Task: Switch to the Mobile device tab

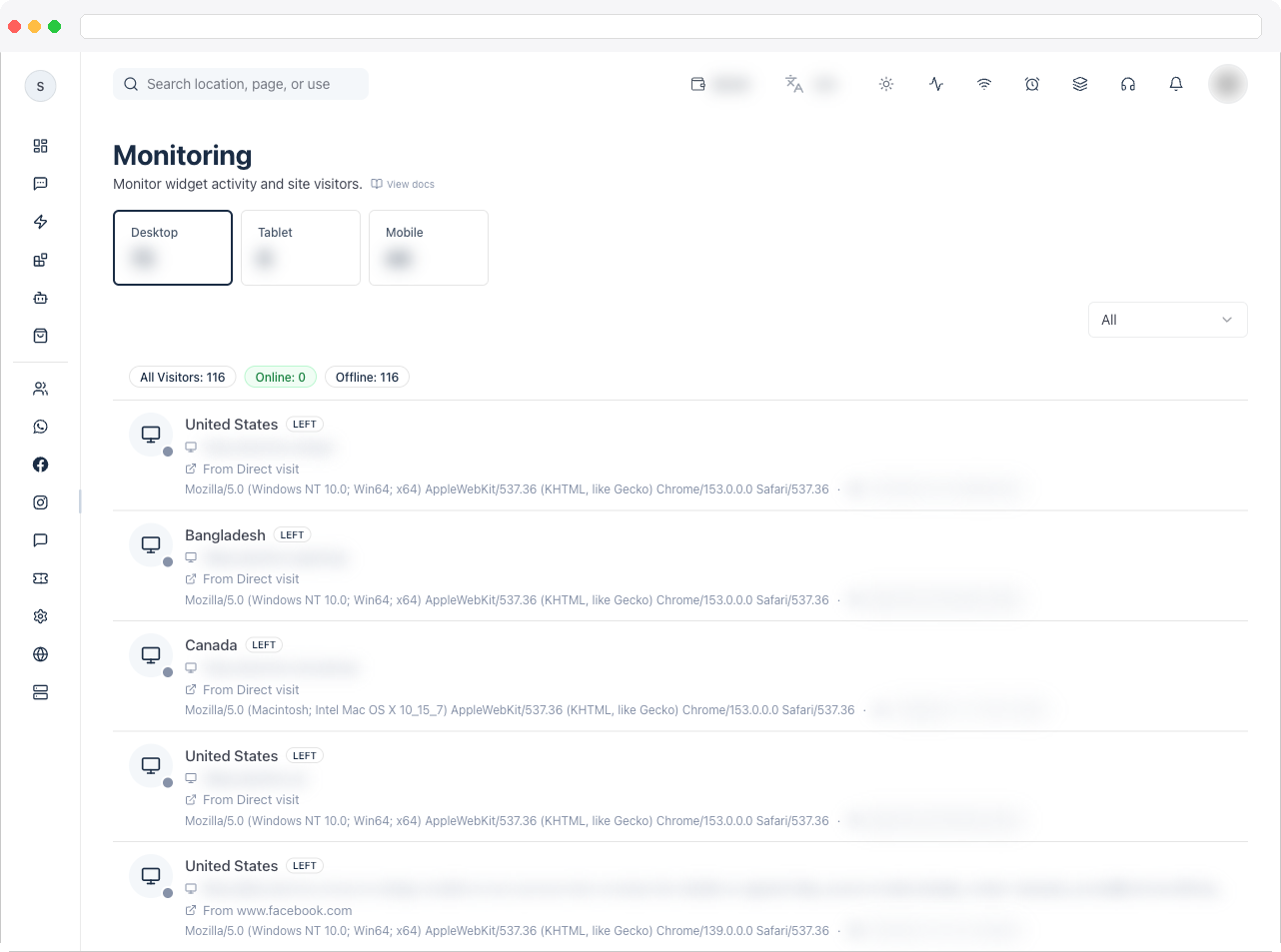Action: tap(429, 248)
